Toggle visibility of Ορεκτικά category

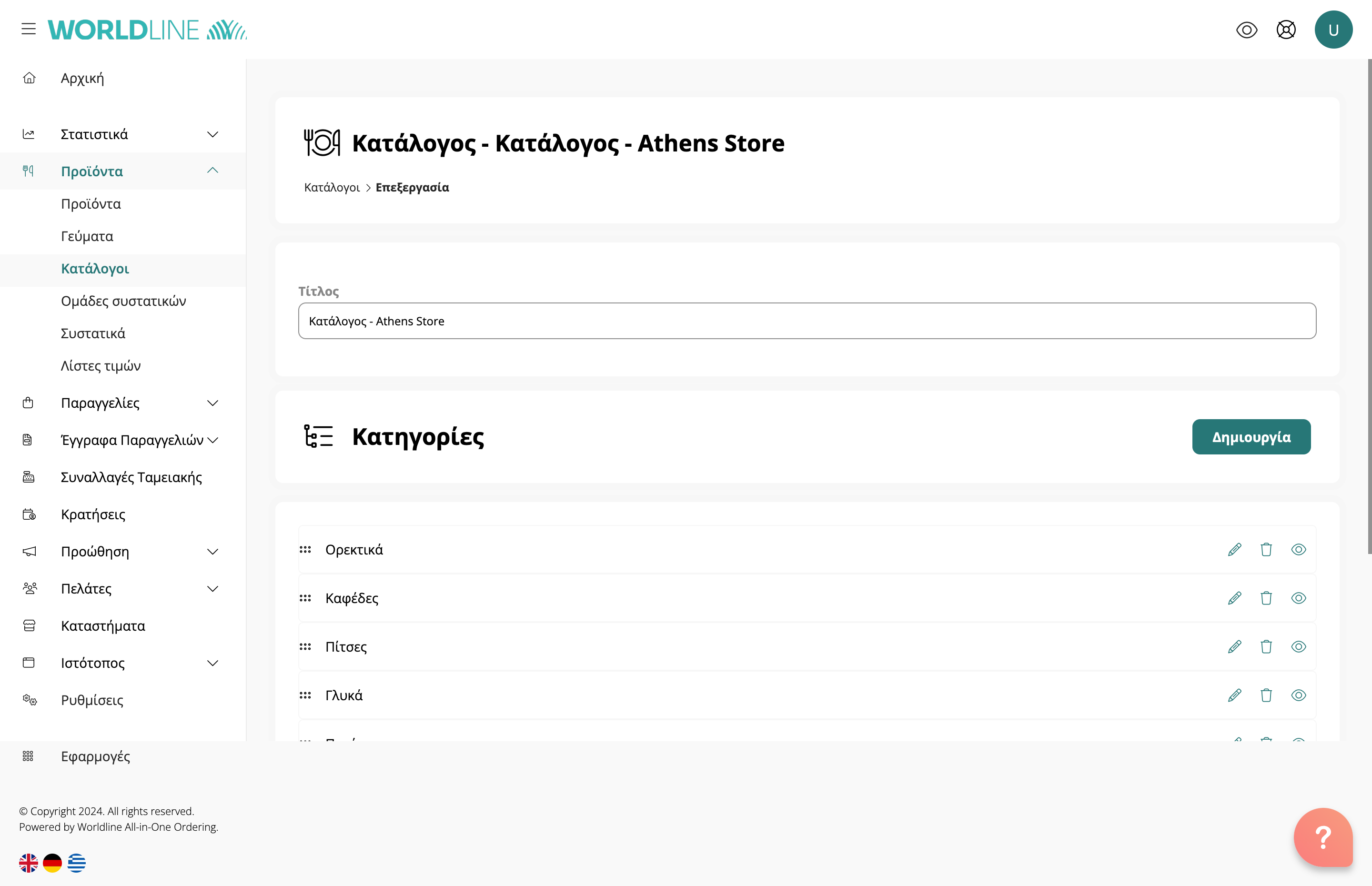click(x=1298, y=549)
